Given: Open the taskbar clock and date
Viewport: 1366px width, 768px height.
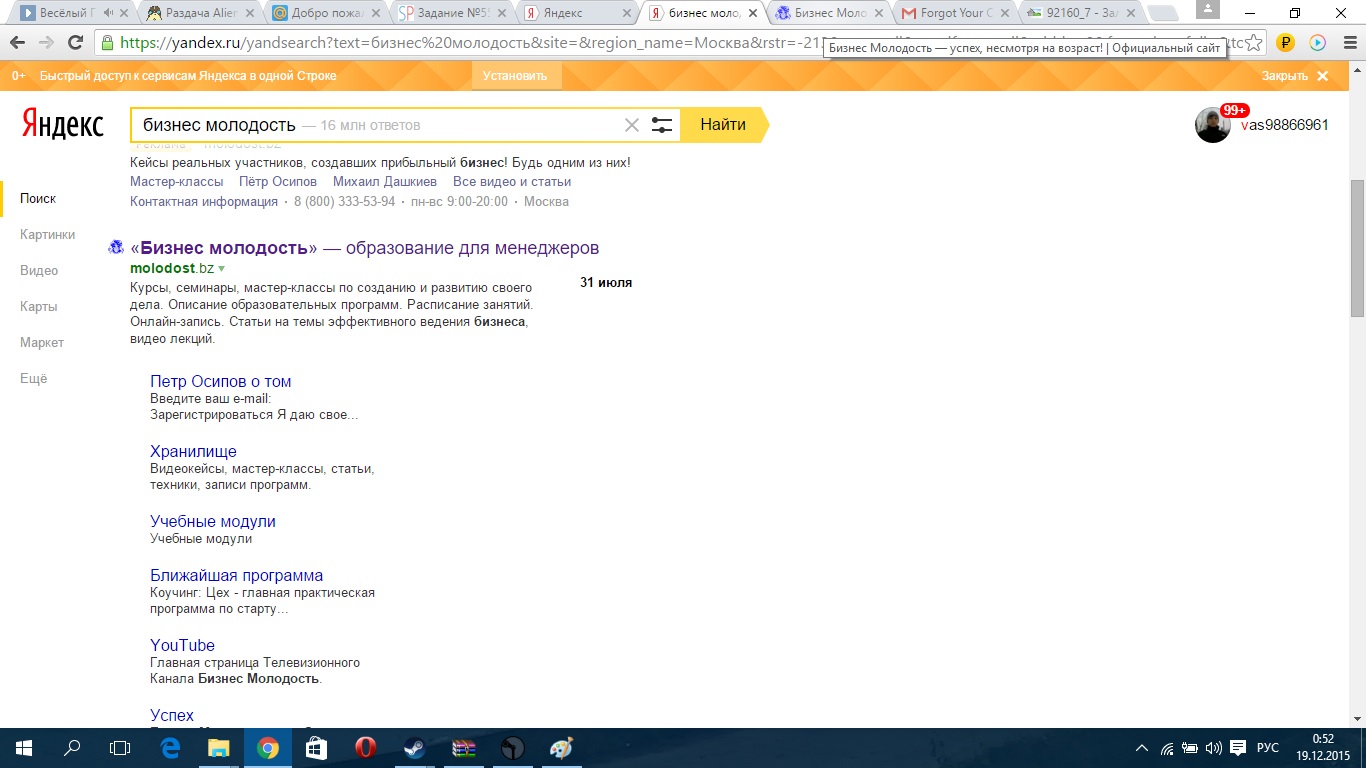Looking at the screenshot, I should [1323, 747].
